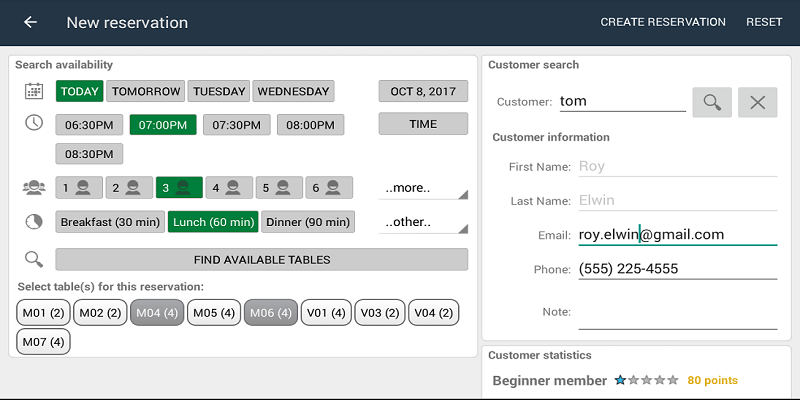This screenshot has height=400, width=800.
Task: Click into the Phone number field
Action: click(677, 269)
